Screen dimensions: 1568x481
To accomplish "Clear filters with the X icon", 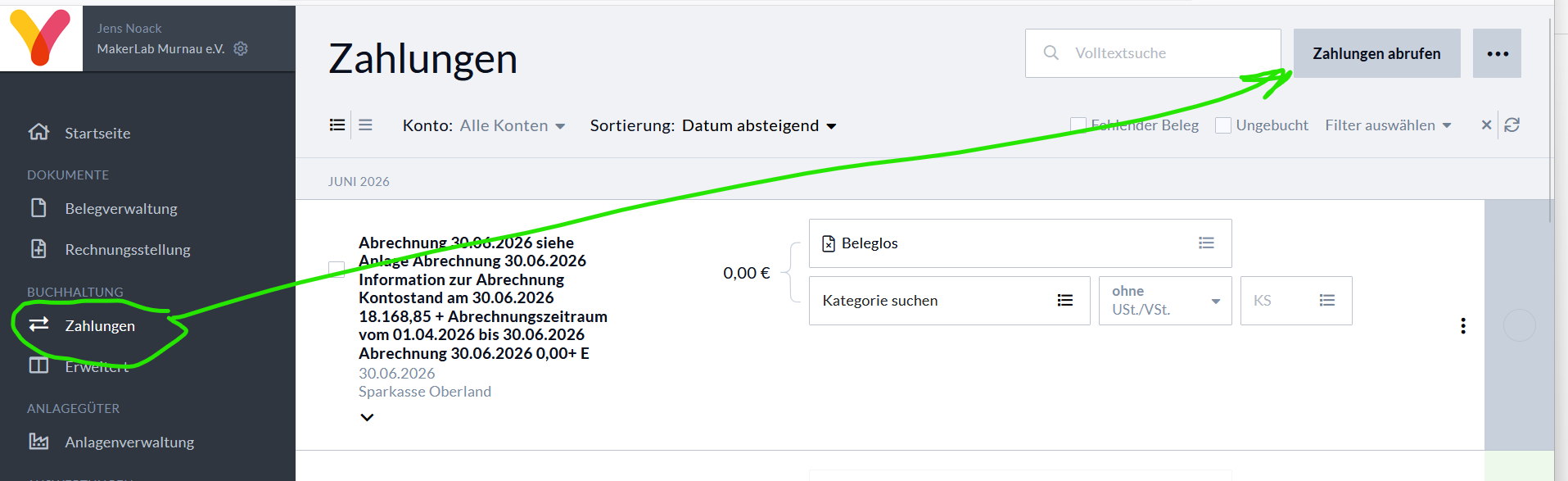I will click(x=1487, y=125).
